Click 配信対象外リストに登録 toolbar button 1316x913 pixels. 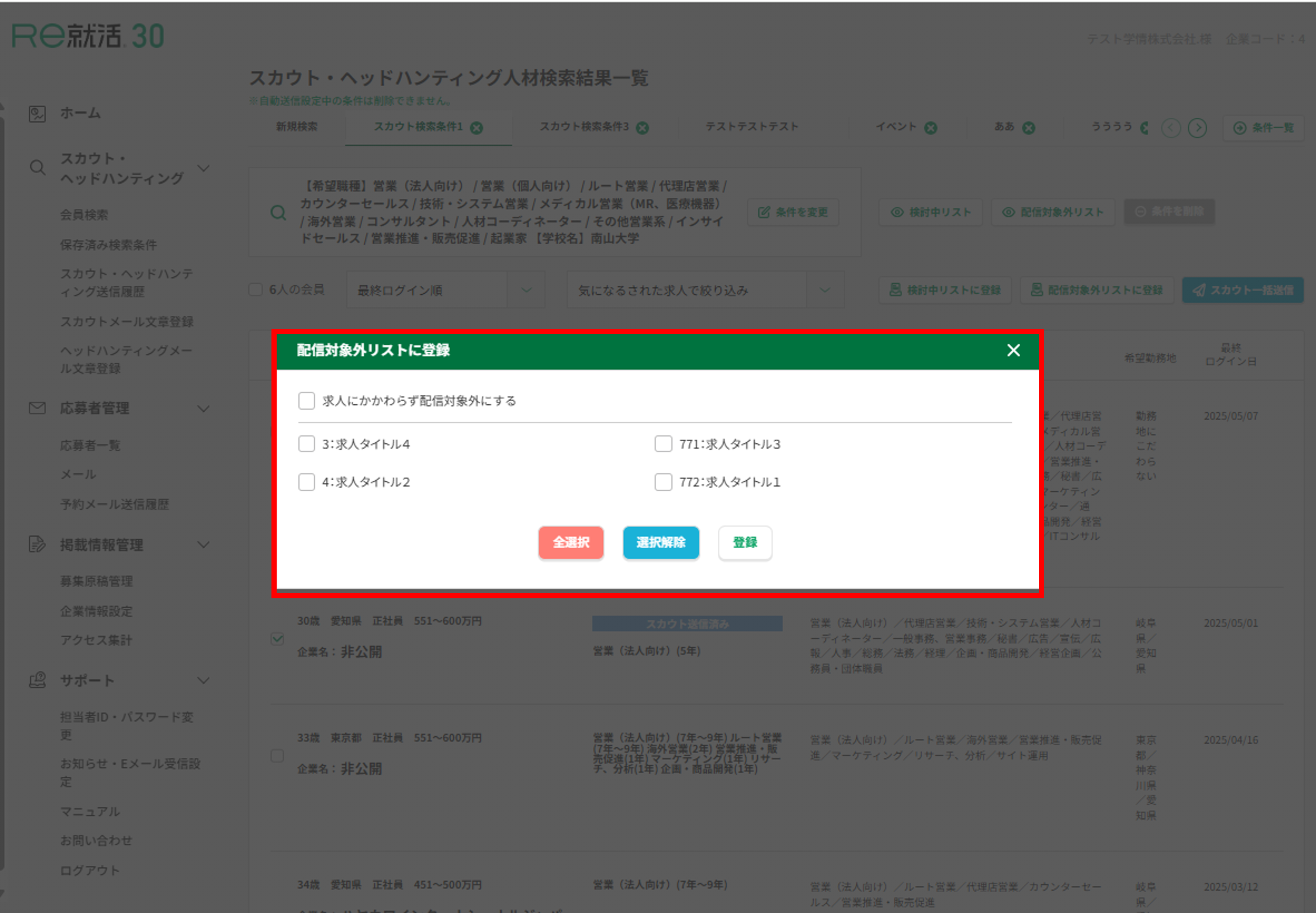[1097, 290]
